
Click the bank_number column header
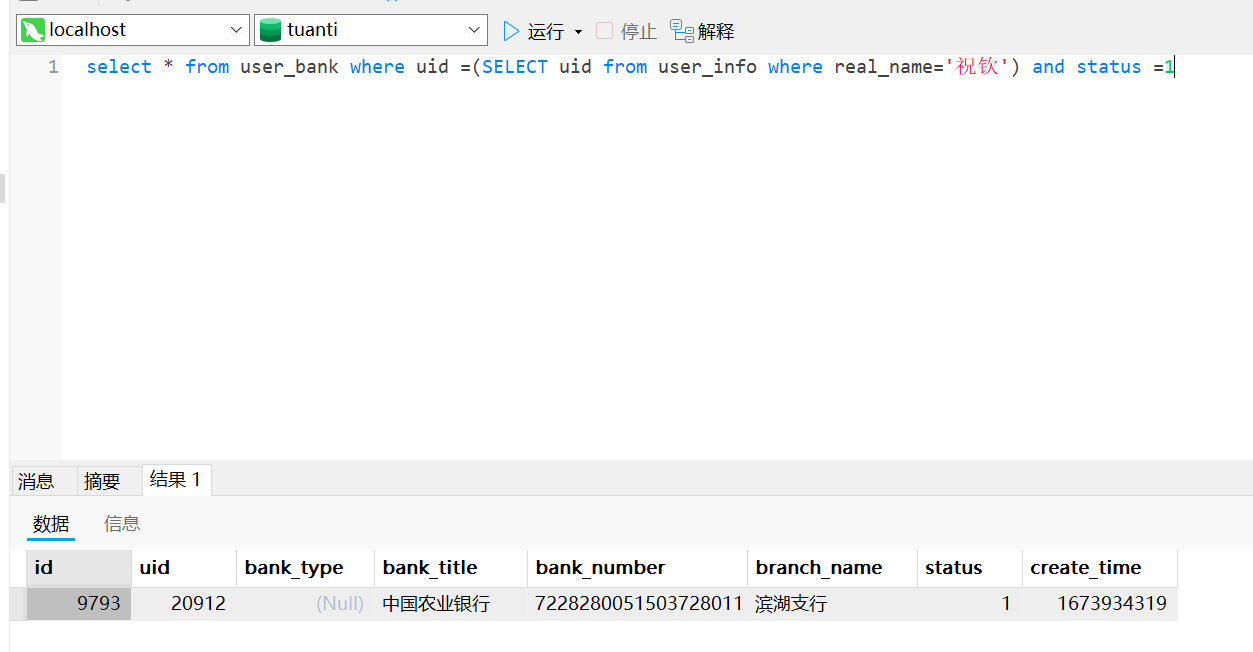click(x=637, y=568)
